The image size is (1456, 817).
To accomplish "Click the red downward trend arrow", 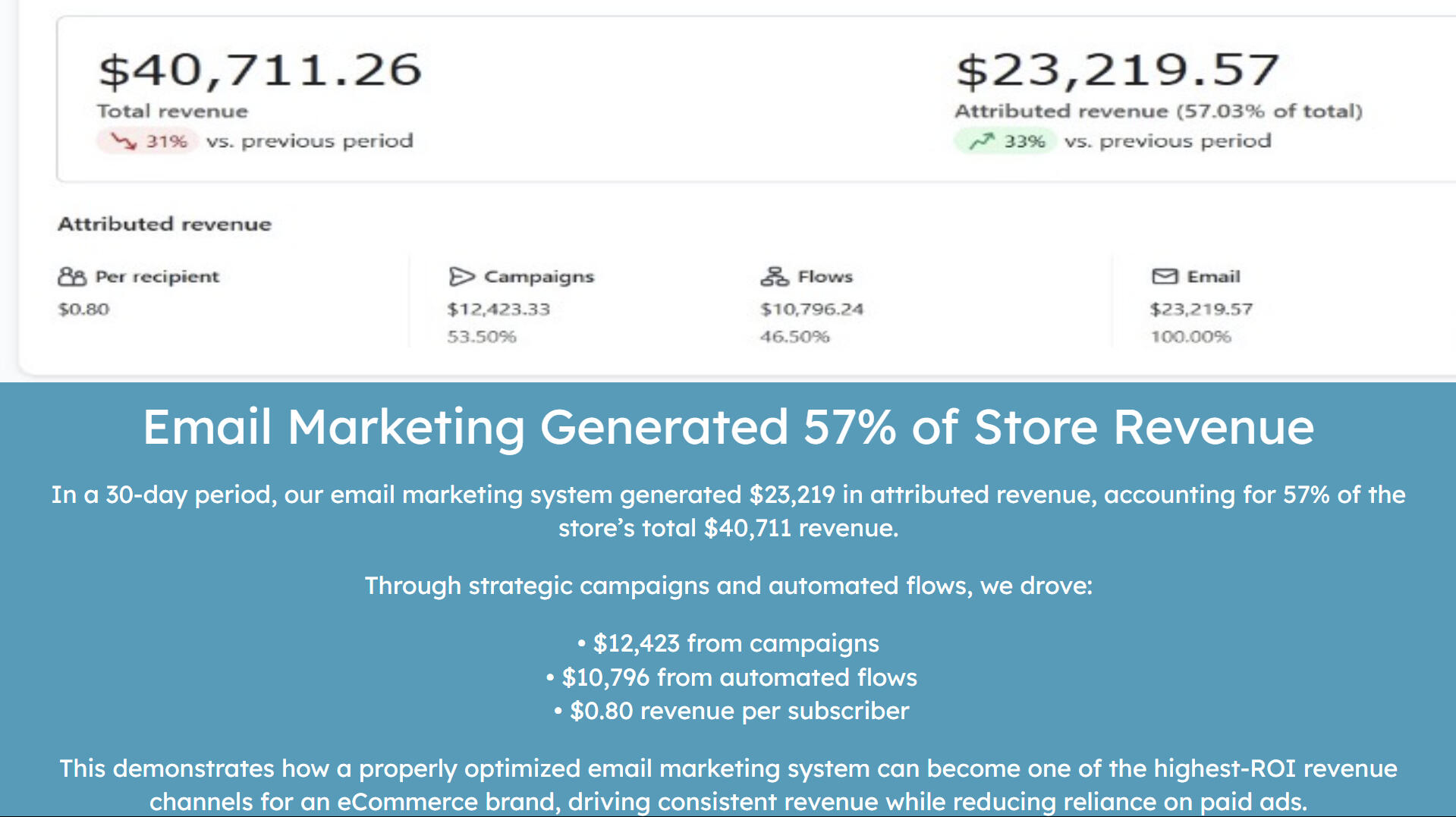I will (123, 141).
